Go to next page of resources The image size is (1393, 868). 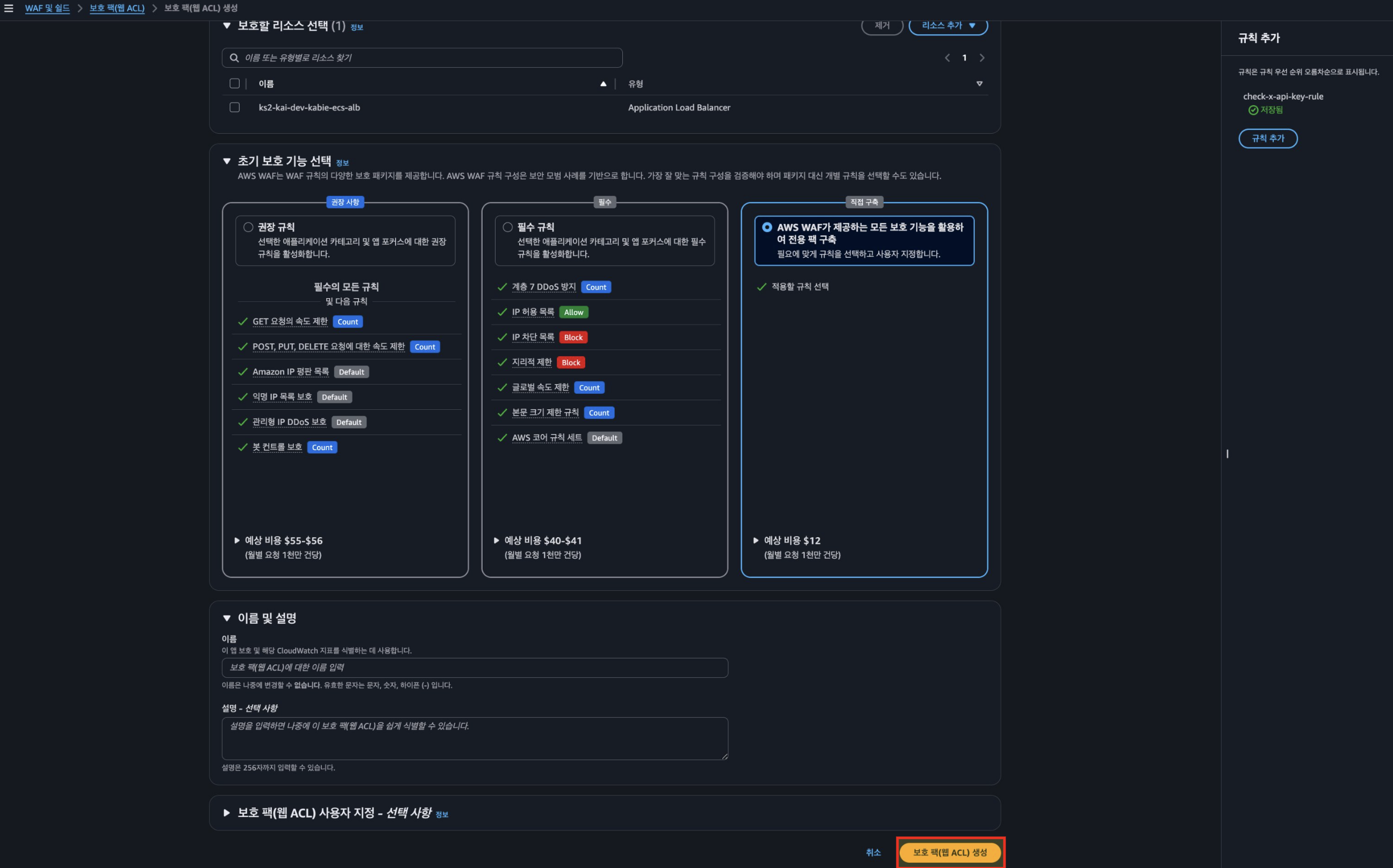coord(982,58)
